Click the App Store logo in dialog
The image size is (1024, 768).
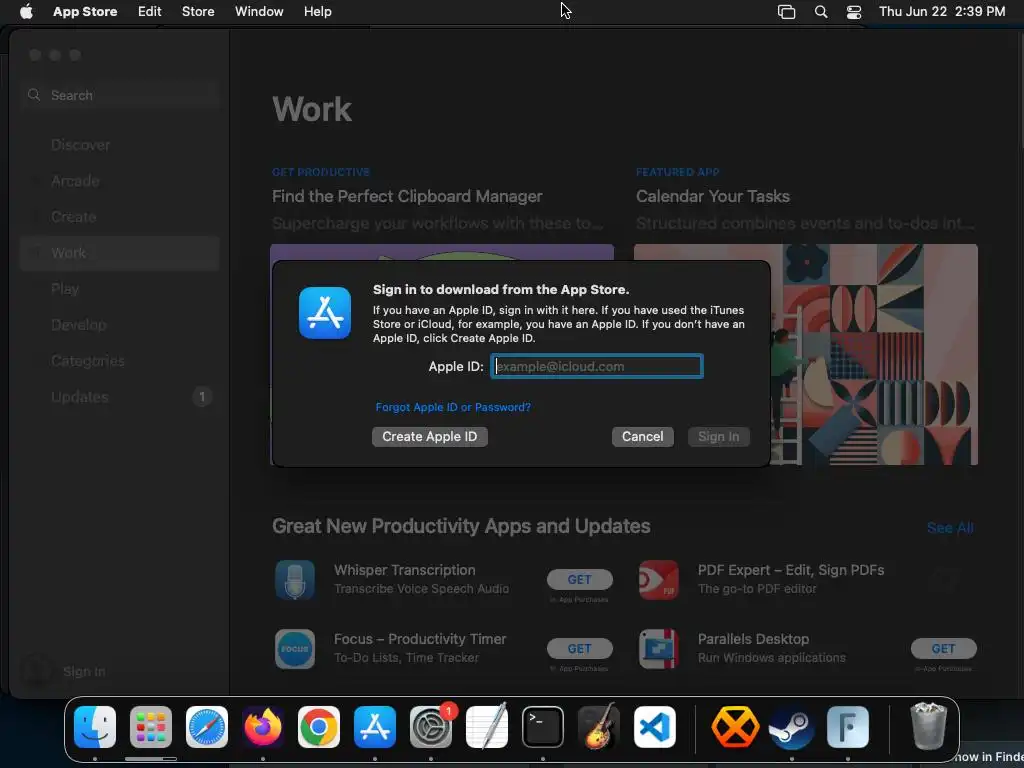click(x=325, y=313)
